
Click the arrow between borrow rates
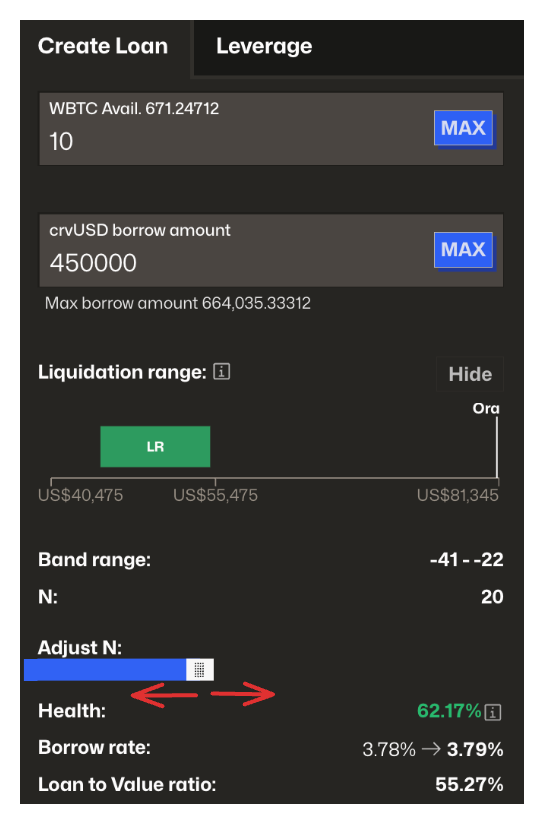tap(431, 749)
